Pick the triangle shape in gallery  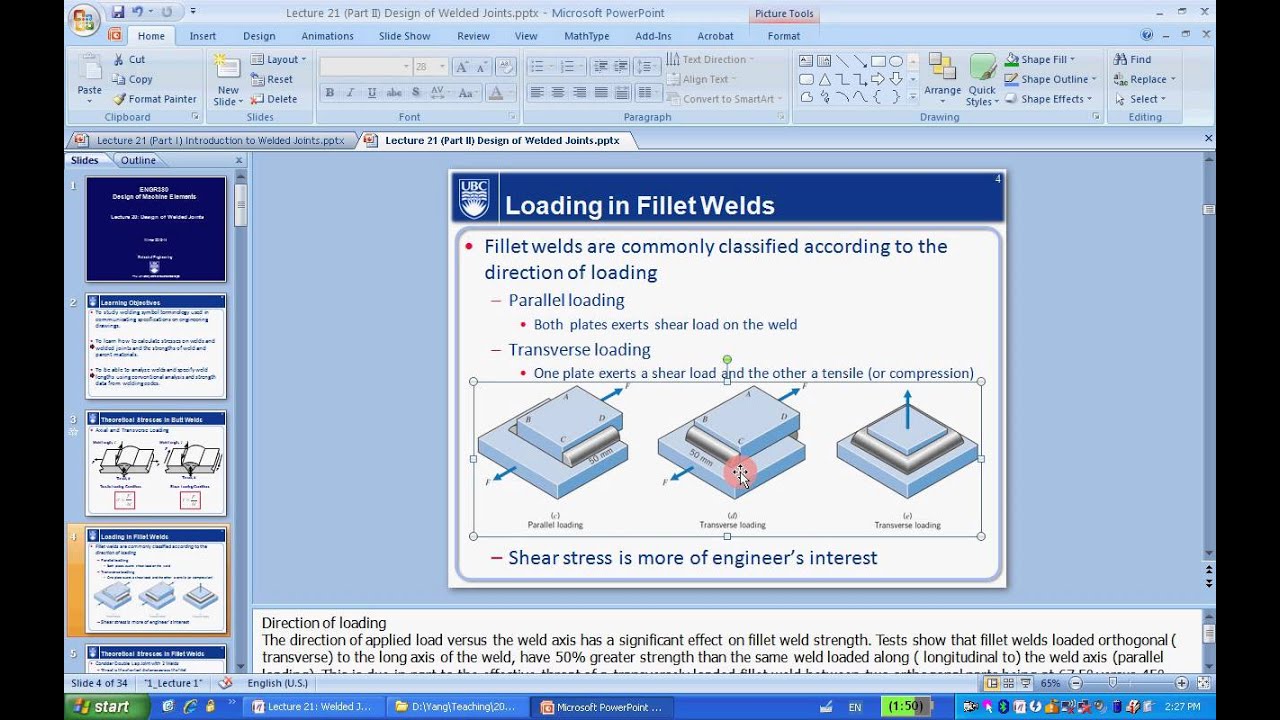824,79
